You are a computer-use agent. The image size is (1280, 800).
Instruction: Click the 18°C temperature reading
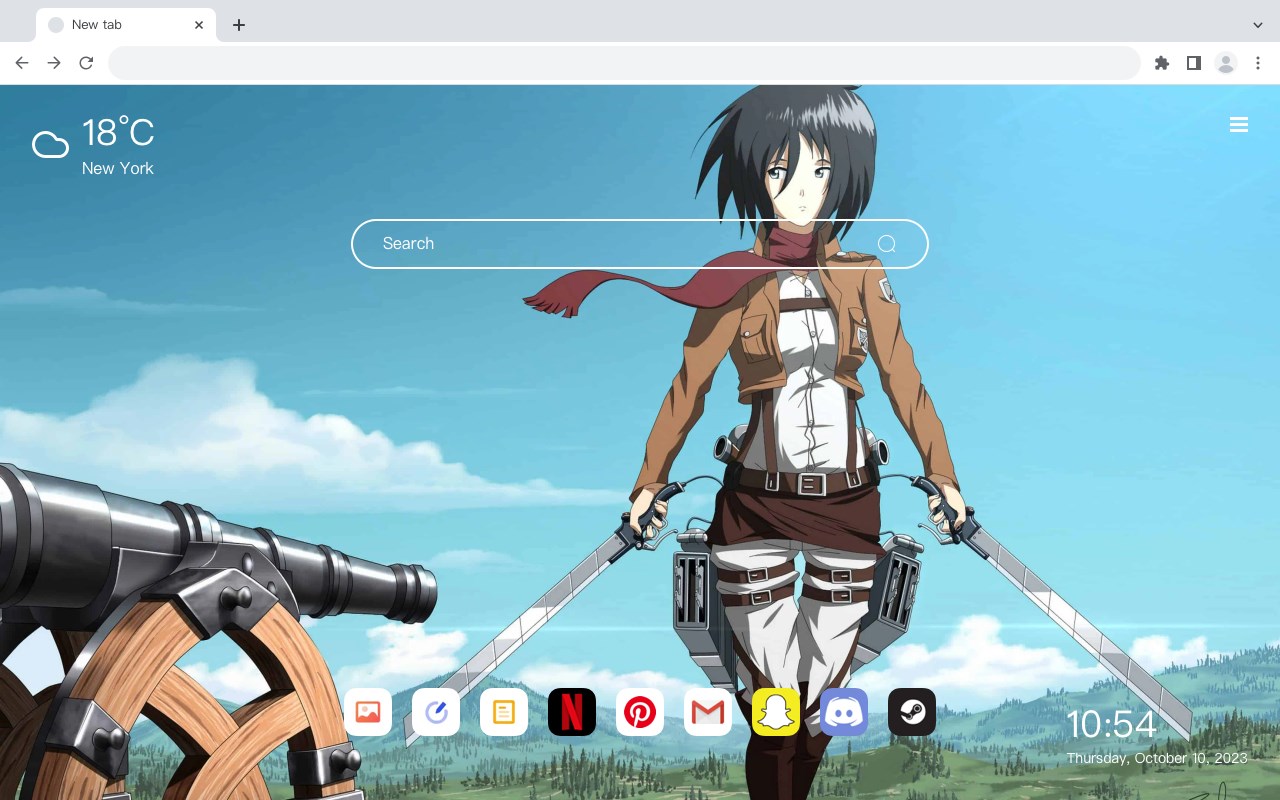click(118, 133)
